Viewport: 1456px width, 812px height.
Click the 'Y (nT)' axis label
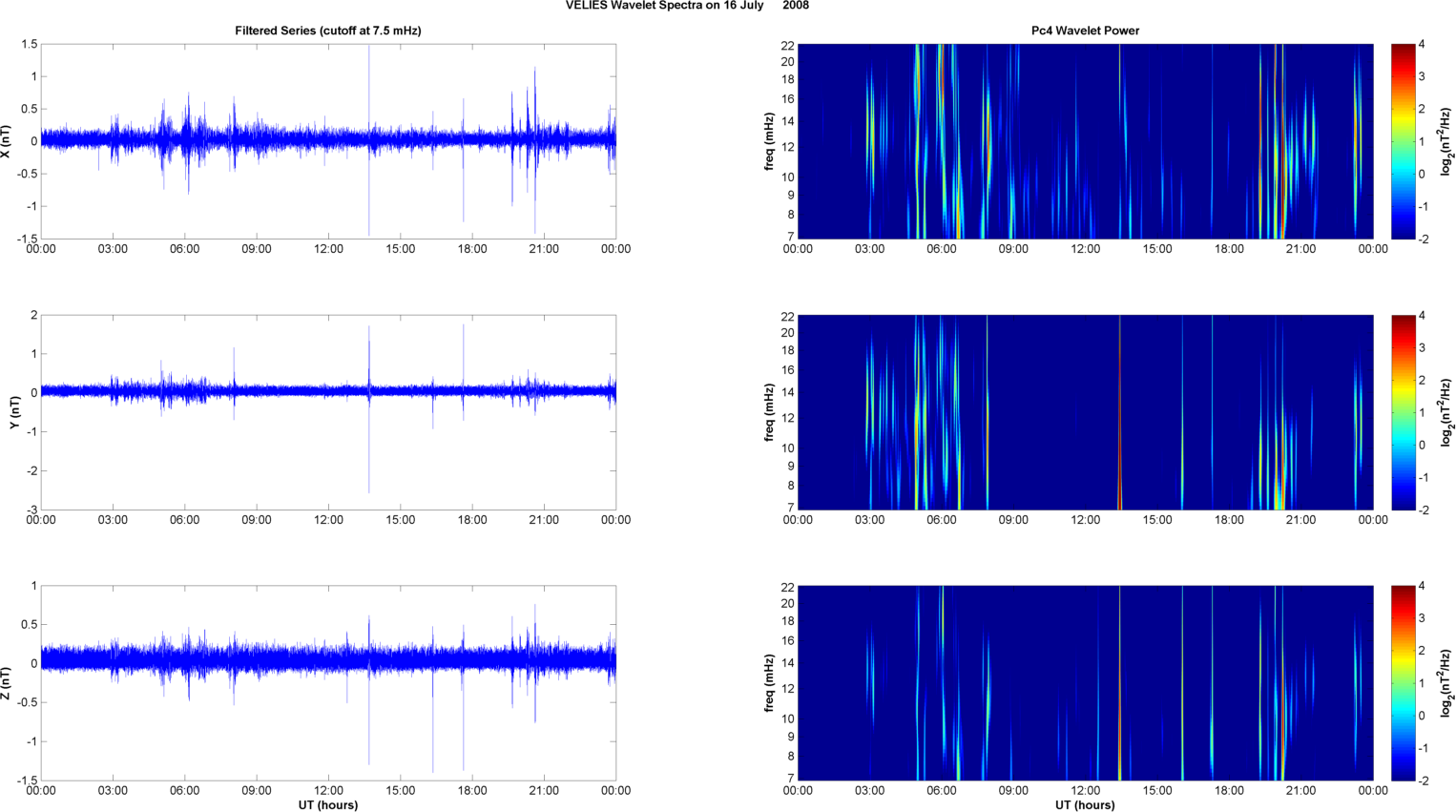[x=14, y=412]
